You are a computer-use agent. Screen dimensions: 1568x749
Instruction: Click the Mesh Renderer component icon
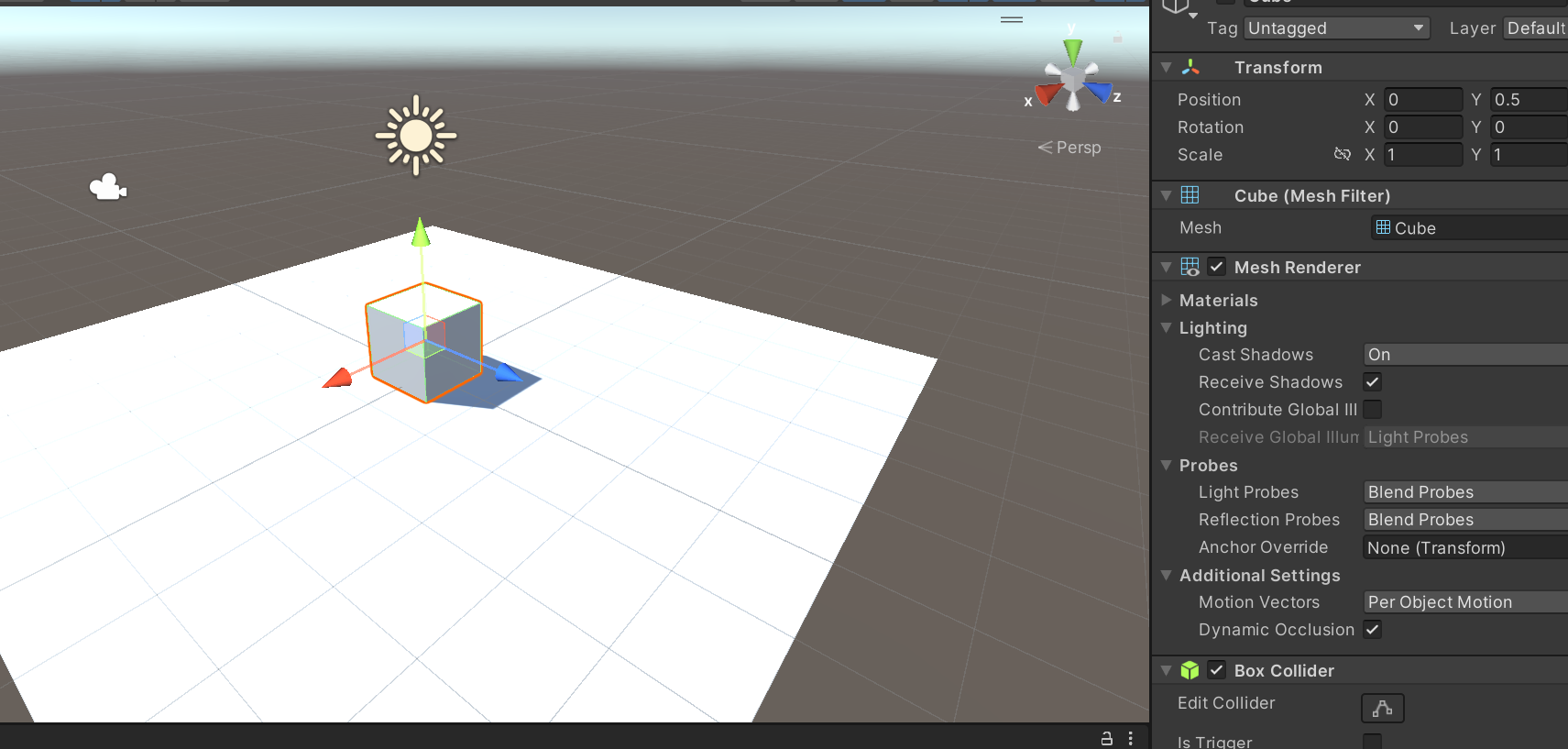click(1190, 267)
